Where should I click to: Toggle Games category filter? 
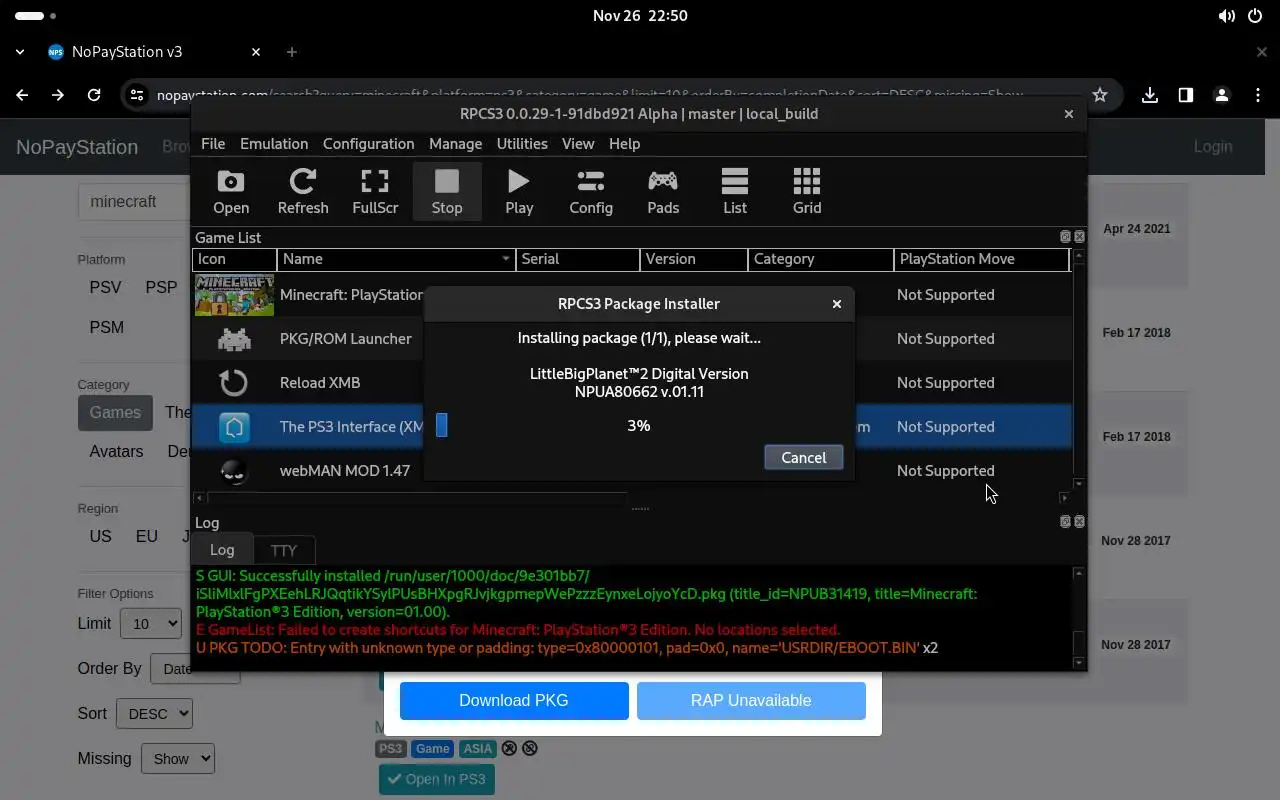[x=115, y=412]
